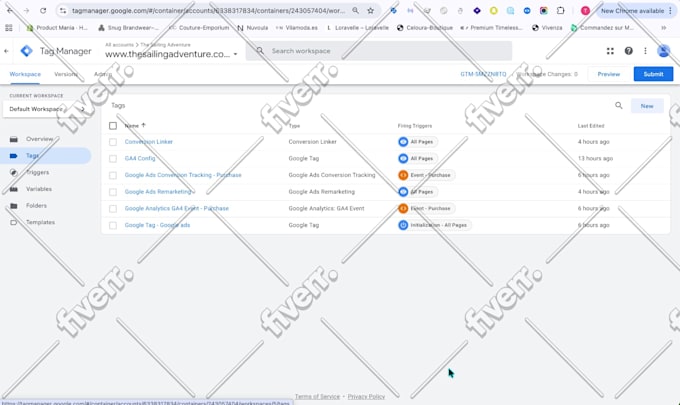
Task: Open Chrome apps grid in bookmarks bar
Action: point(9,28)
